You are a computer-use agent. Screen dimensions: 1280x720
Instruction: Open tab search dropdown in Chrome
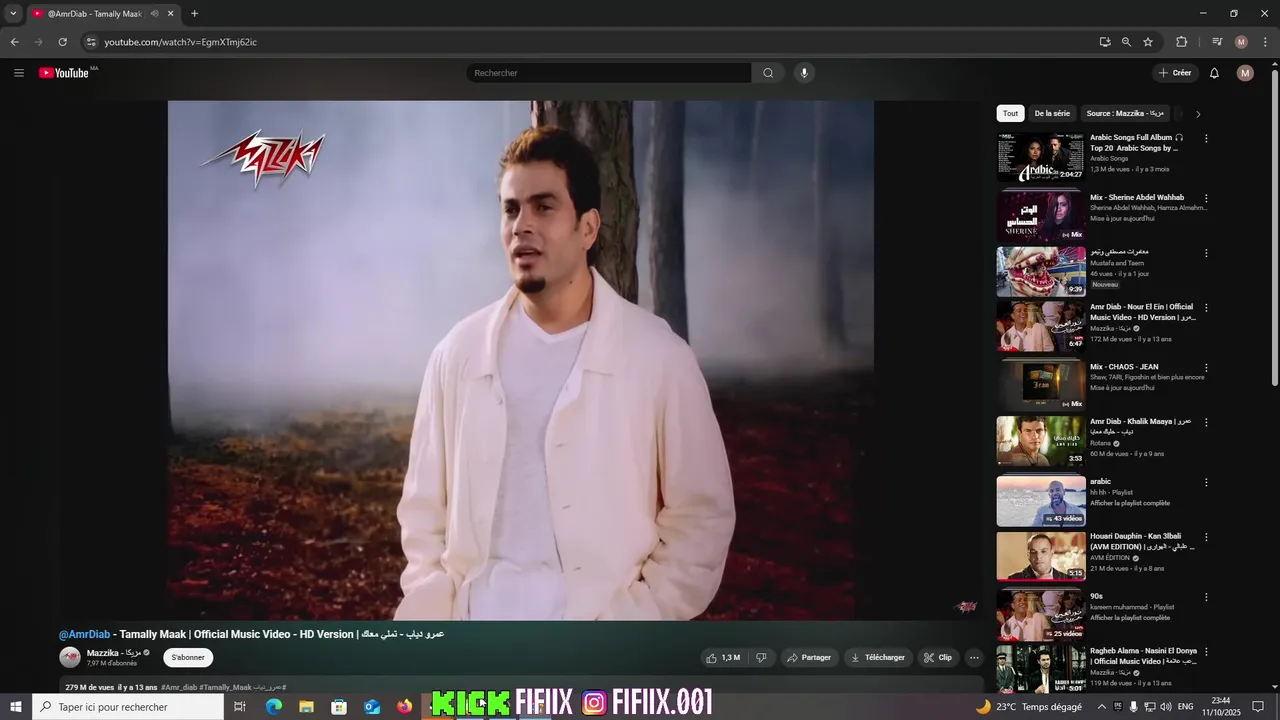coord(13,14)
